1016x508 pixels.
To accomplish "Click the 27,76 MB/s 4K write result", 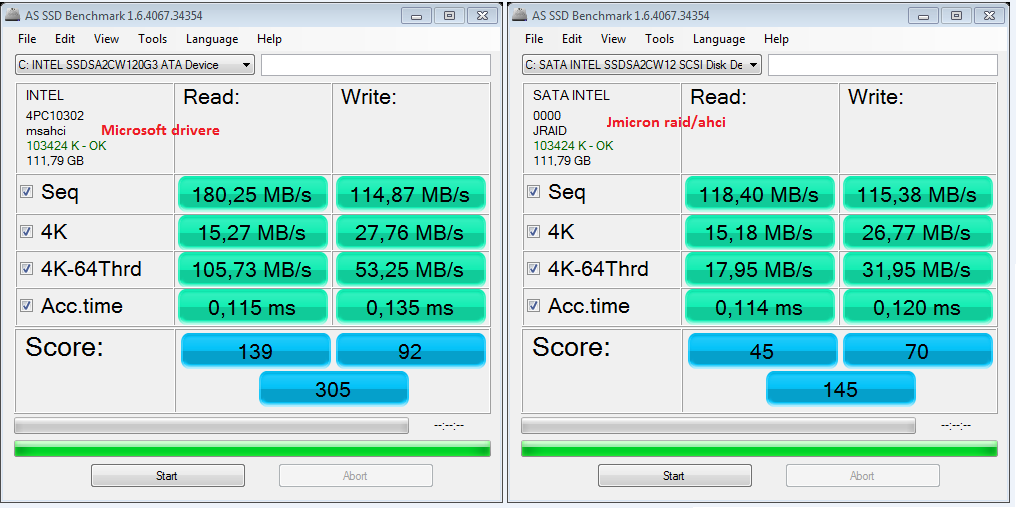I will pos(411,232).
